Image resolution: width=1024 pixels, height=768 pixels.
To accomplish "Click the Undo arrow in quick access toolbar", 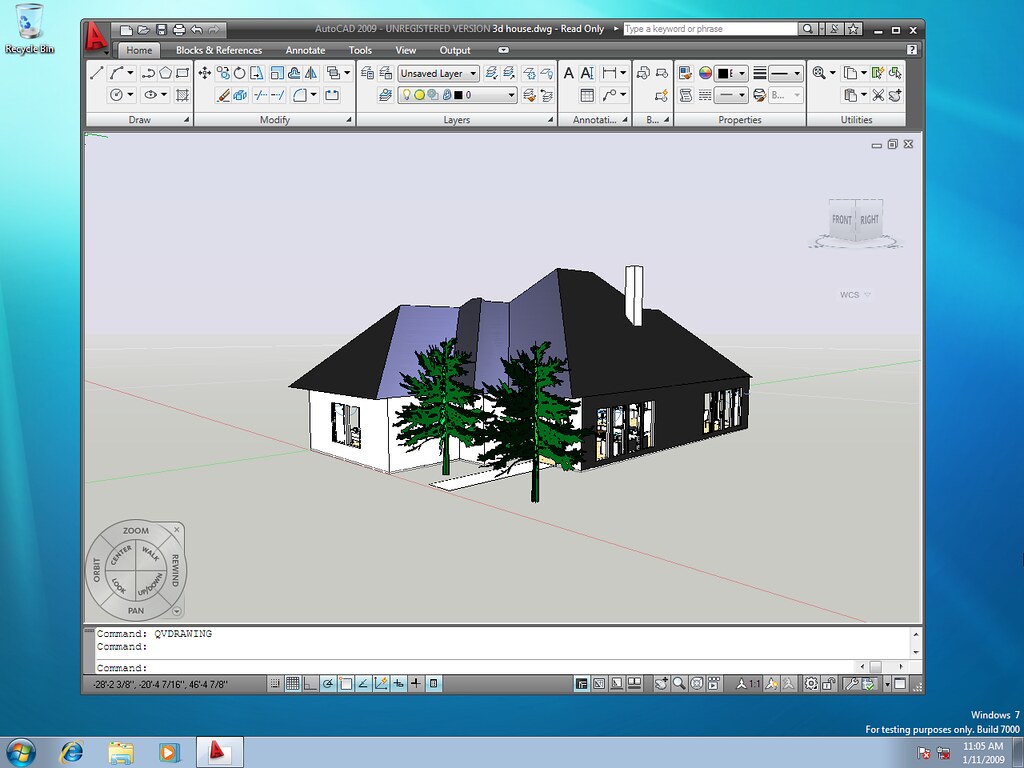I will [197, 29].
